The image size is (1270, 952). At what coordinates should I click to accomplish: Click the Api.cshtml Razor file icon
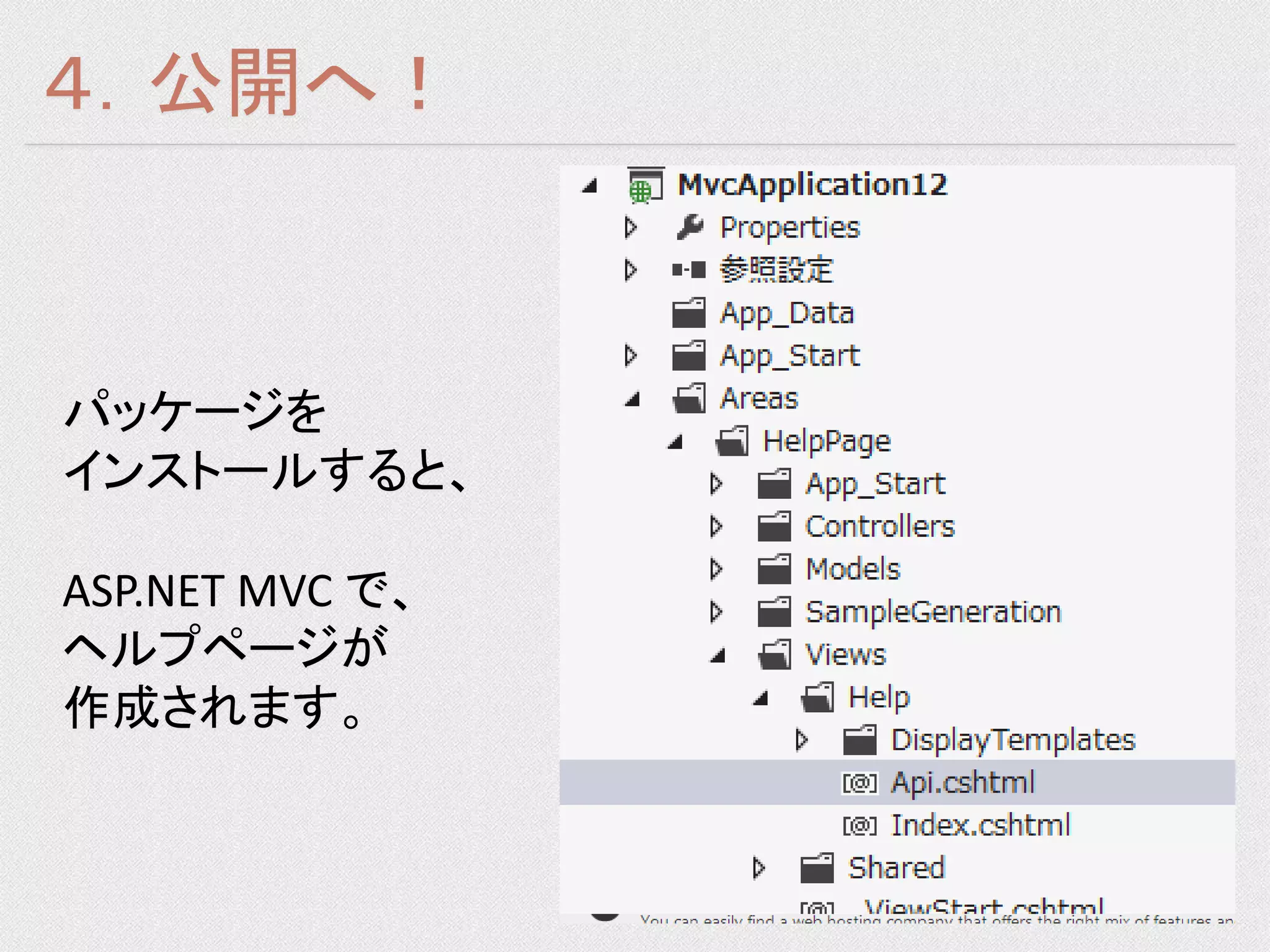[860, 783]
